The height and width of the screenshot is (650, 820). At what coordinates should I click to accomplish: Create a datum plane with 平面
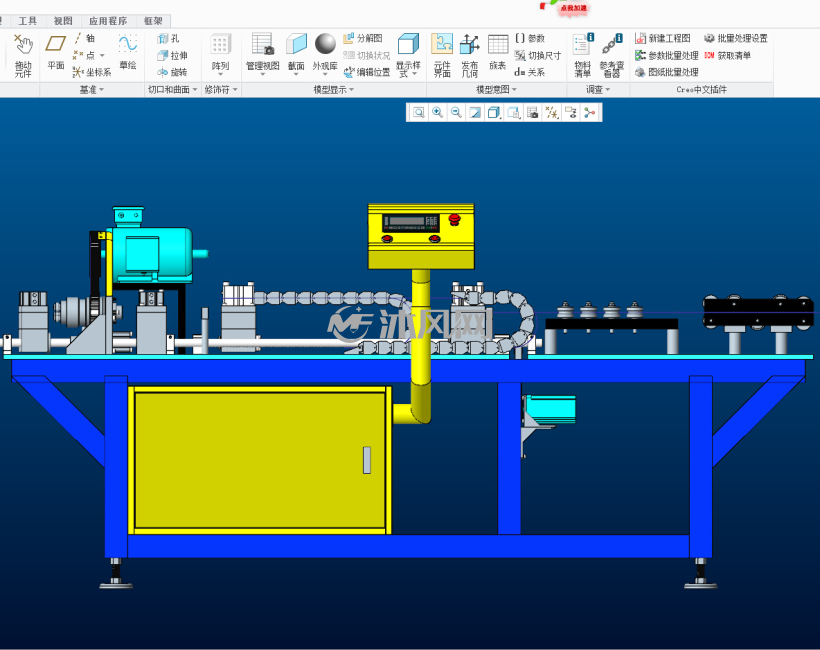point(55,52)
